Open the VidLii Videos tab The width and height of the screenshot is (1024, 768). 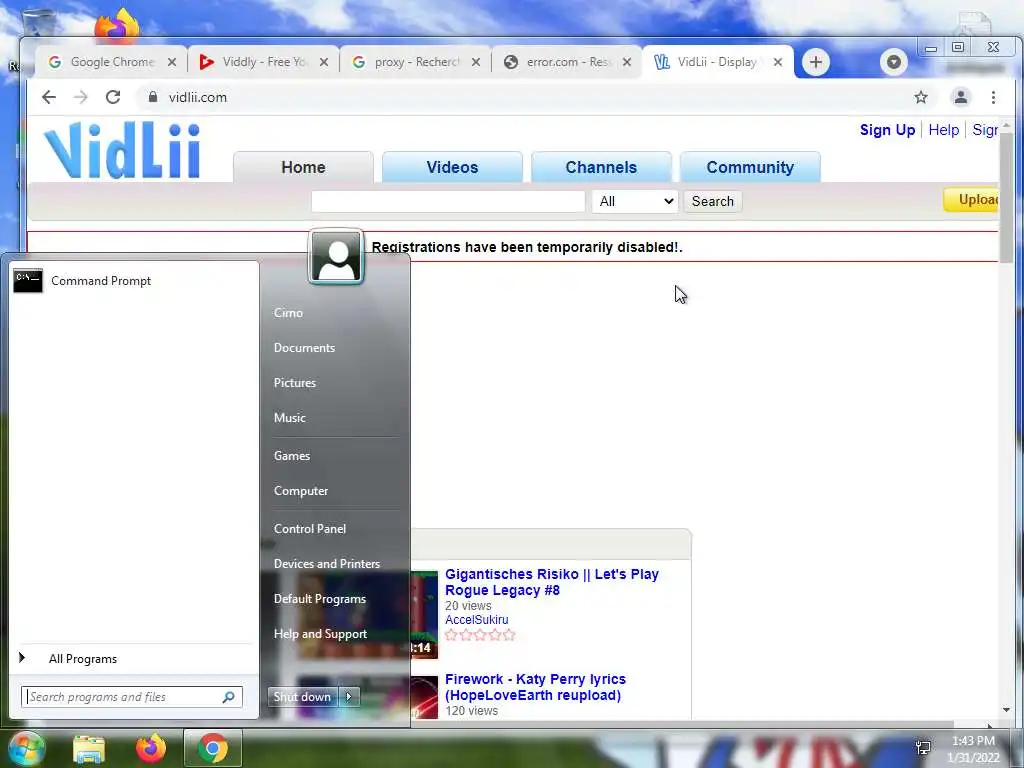point(453,167)
